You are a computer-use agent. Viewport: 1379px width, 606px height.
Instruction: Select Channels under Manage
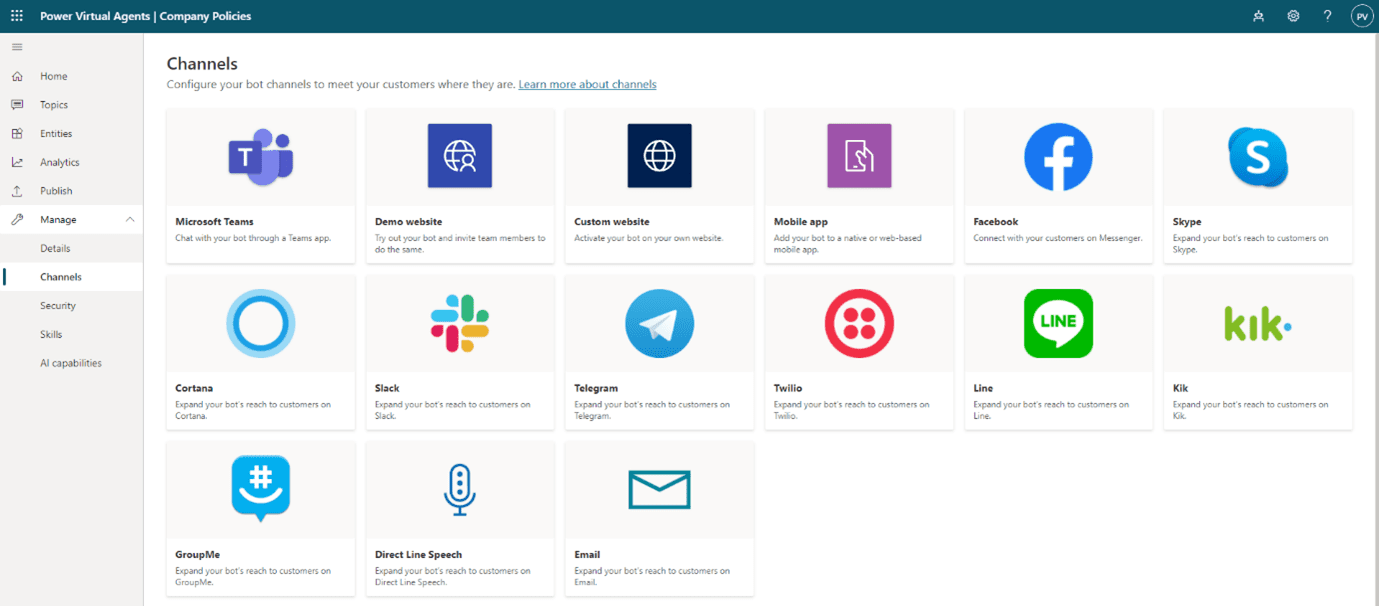pos(61,277)
